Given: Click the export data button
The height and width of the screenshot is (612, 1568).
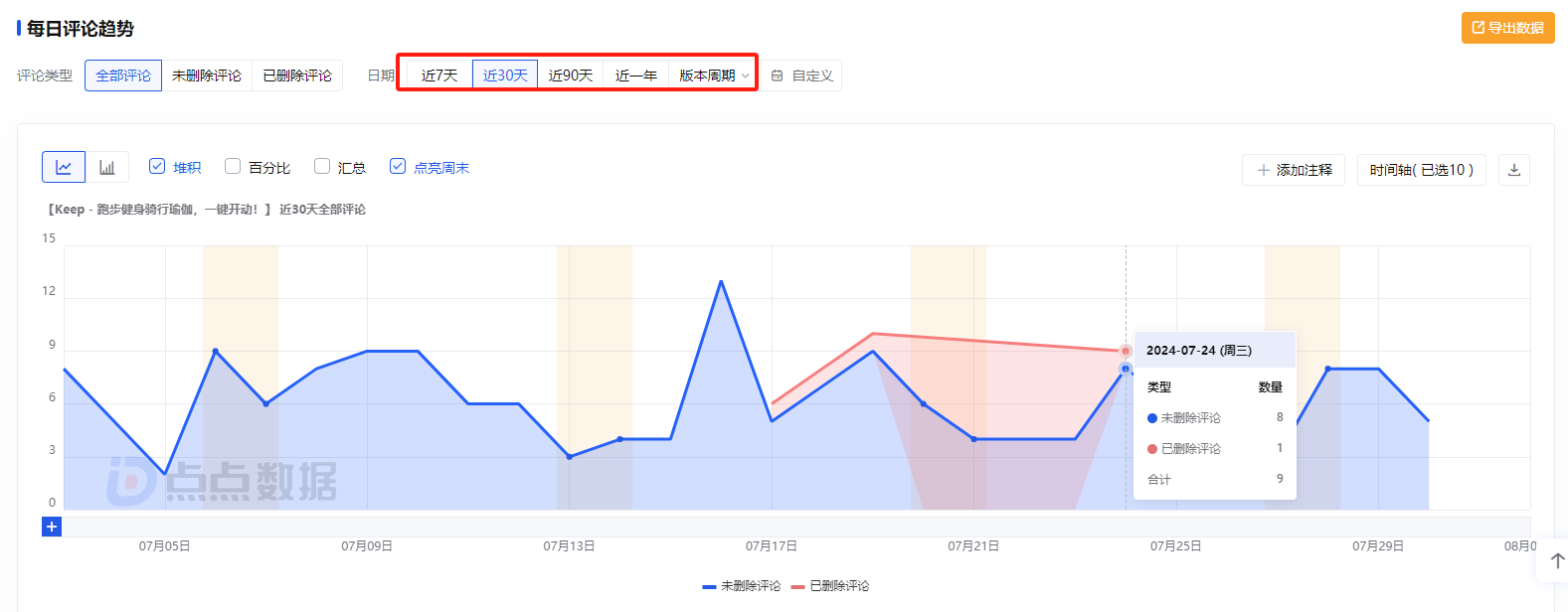Looking at the screenshot, I should click(x=1507, y=28).
